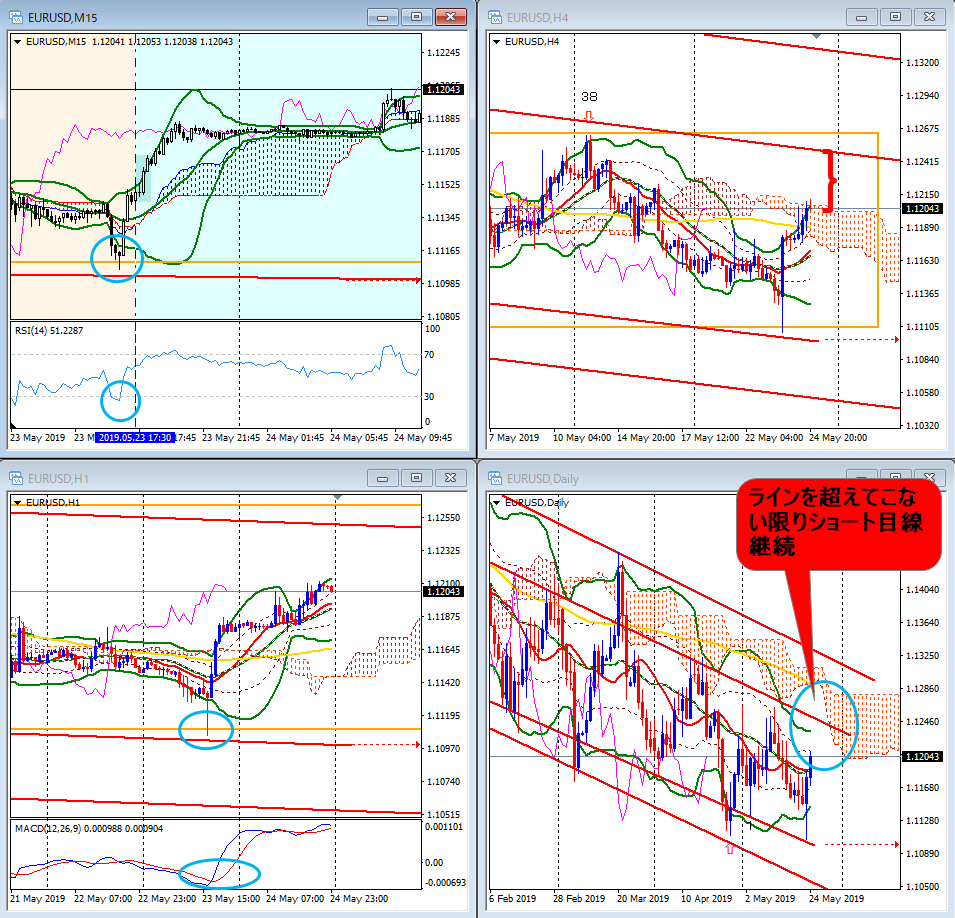Select the EURUSD,H4 title bar text

[x=537, y=18]
